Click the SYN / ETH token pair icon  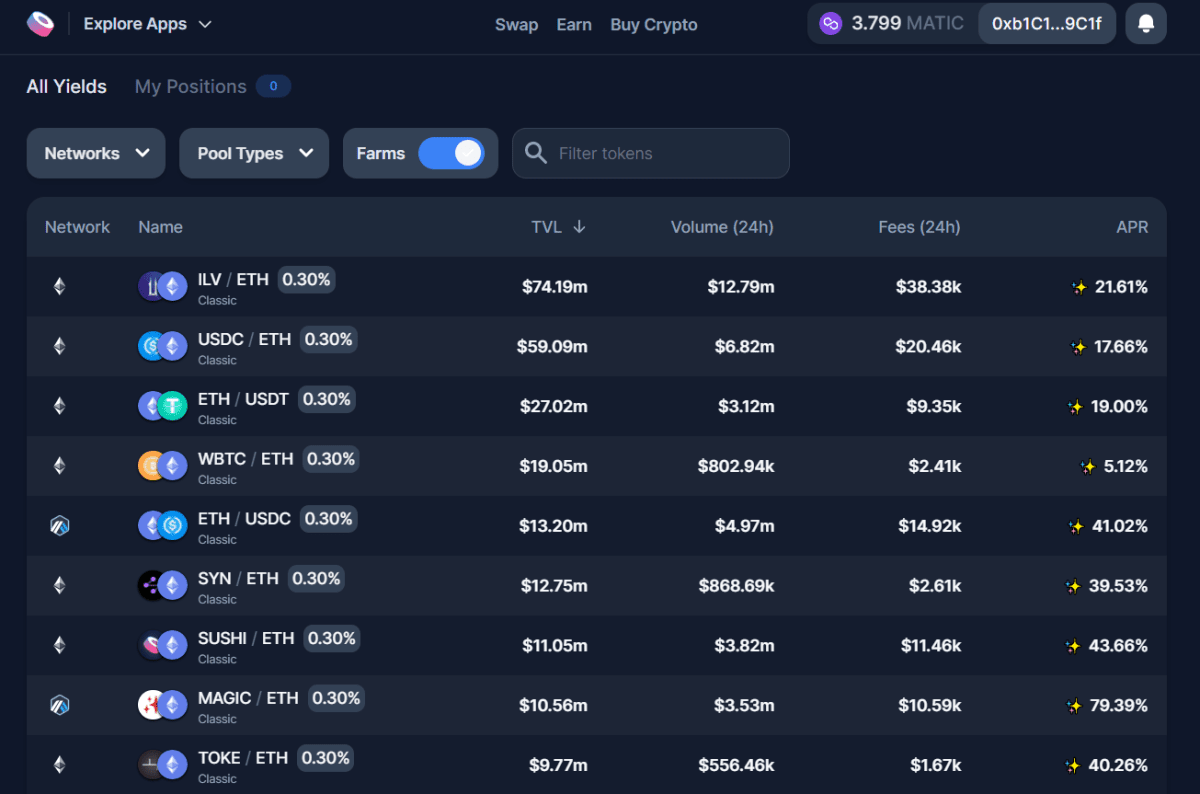coord(163,586)
